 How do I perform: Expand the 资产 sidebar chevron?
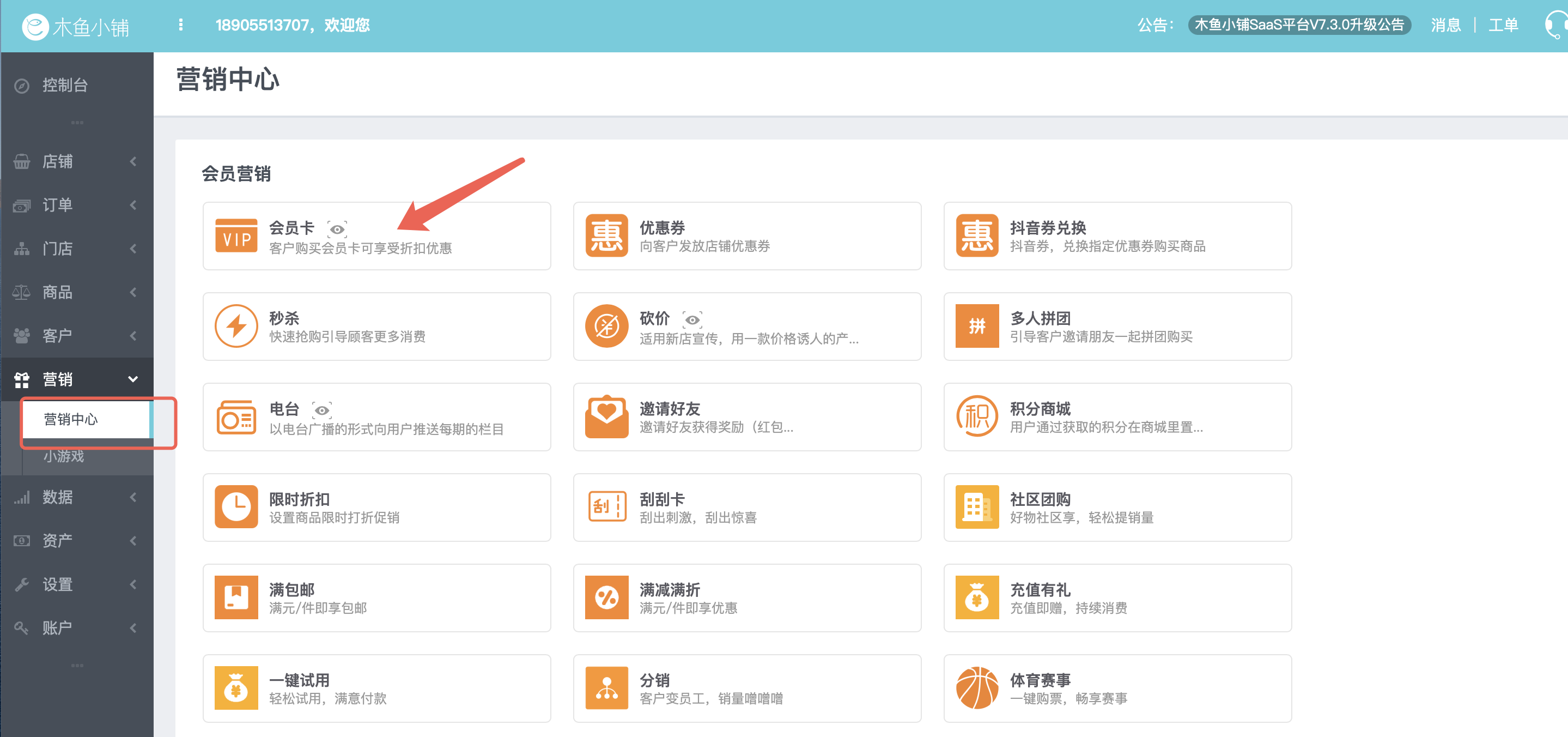133,541
